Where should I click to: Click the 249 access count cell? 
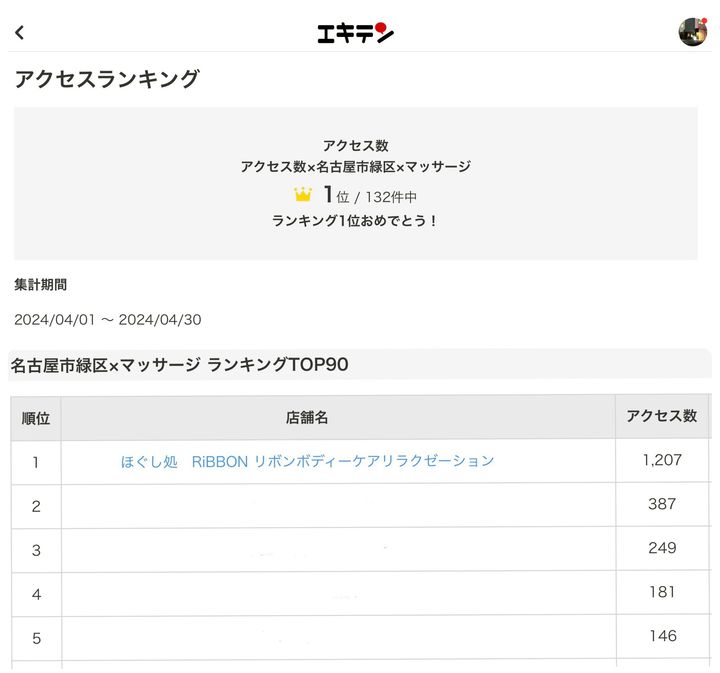pos(662,548)
